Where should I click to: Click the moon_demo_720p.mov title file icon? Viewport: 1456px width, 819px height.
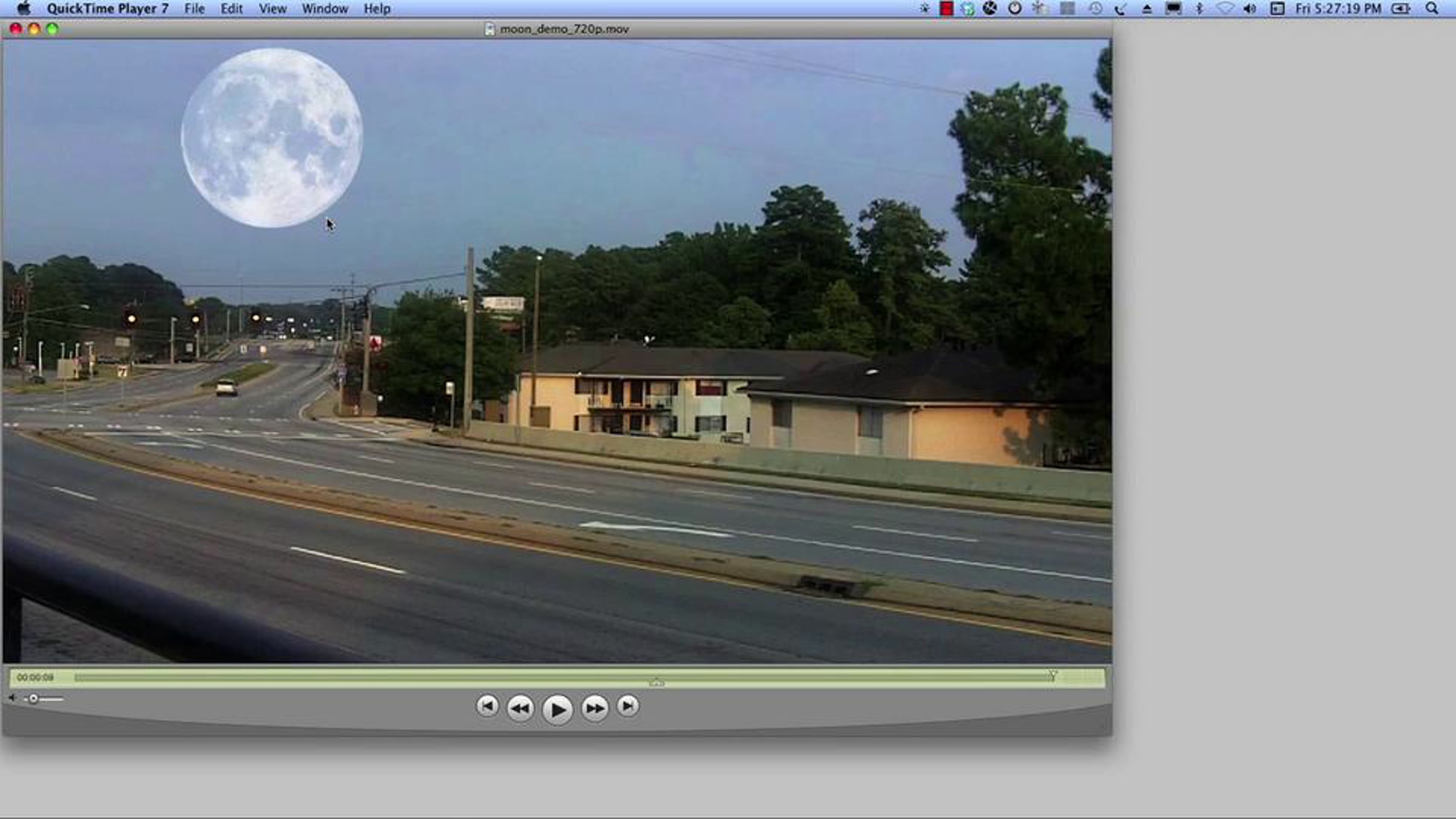pos(490,29)
